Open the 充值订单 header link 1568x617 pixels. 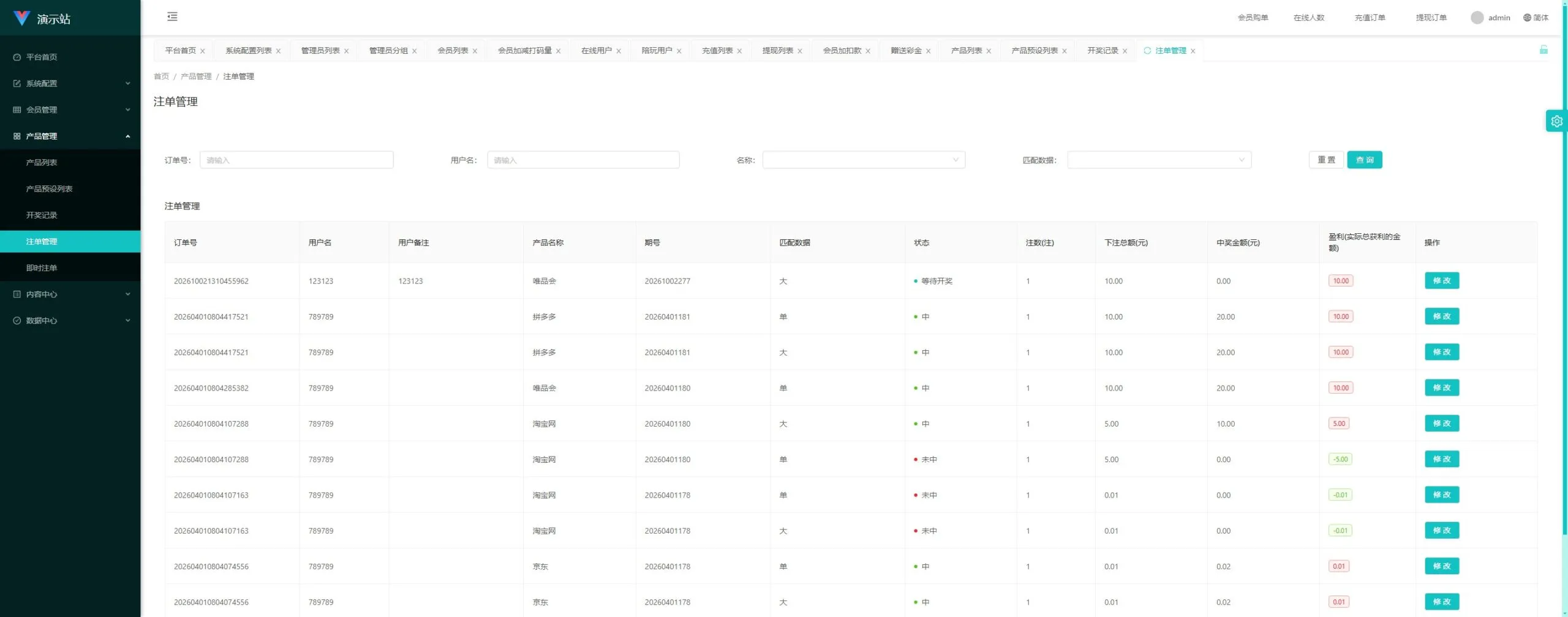[x=1370, y=18]
